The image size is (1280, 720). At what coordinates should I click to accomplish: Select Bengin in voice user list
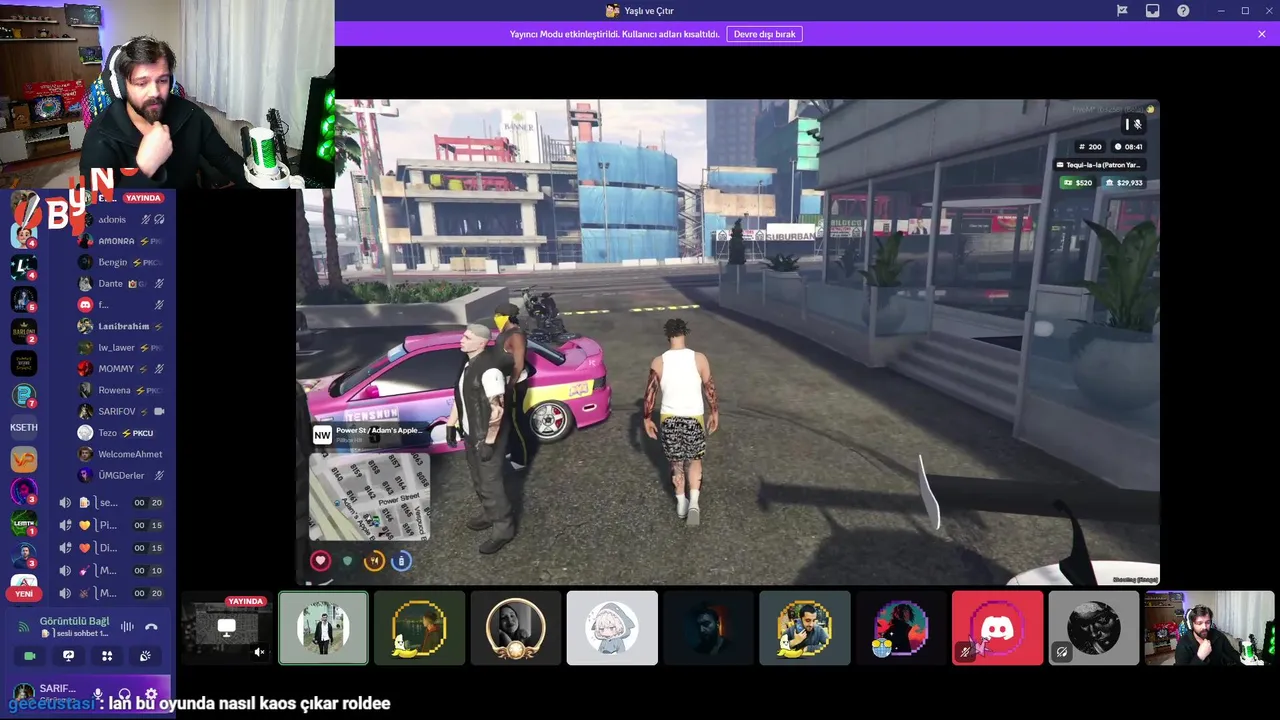click(x=121, y=262)
